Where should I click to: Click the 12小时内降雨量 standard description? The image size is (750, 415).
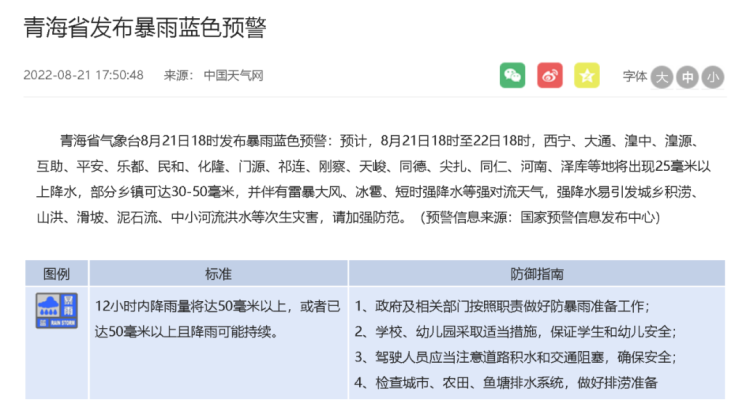click(217, 318)
